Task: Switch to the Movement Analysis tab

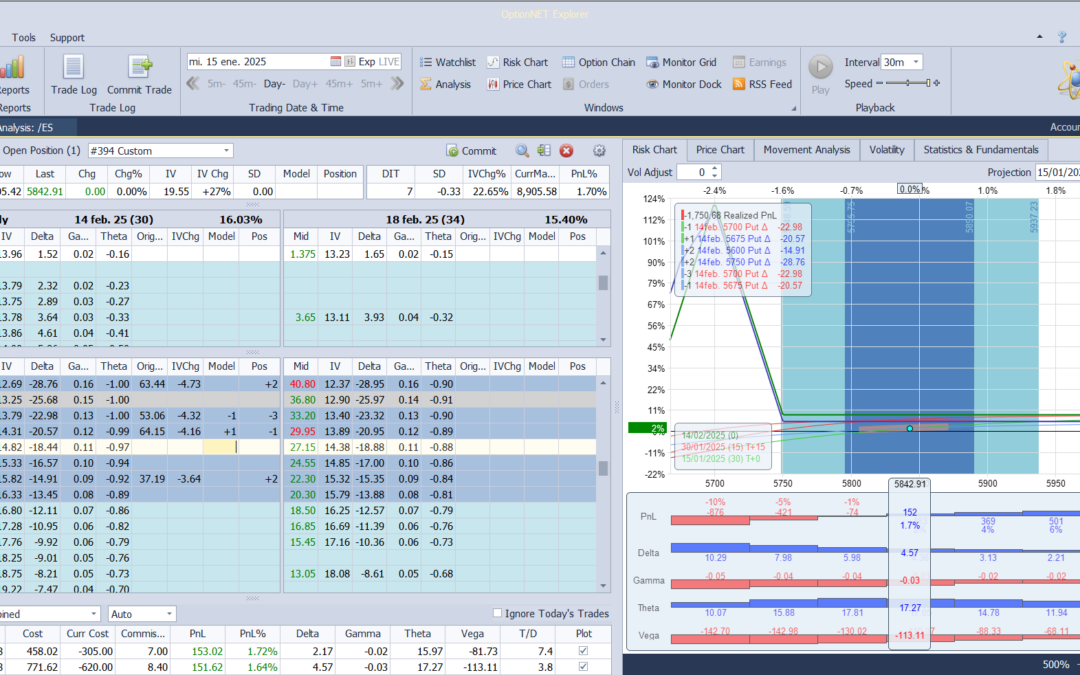Action: (806, 150)
